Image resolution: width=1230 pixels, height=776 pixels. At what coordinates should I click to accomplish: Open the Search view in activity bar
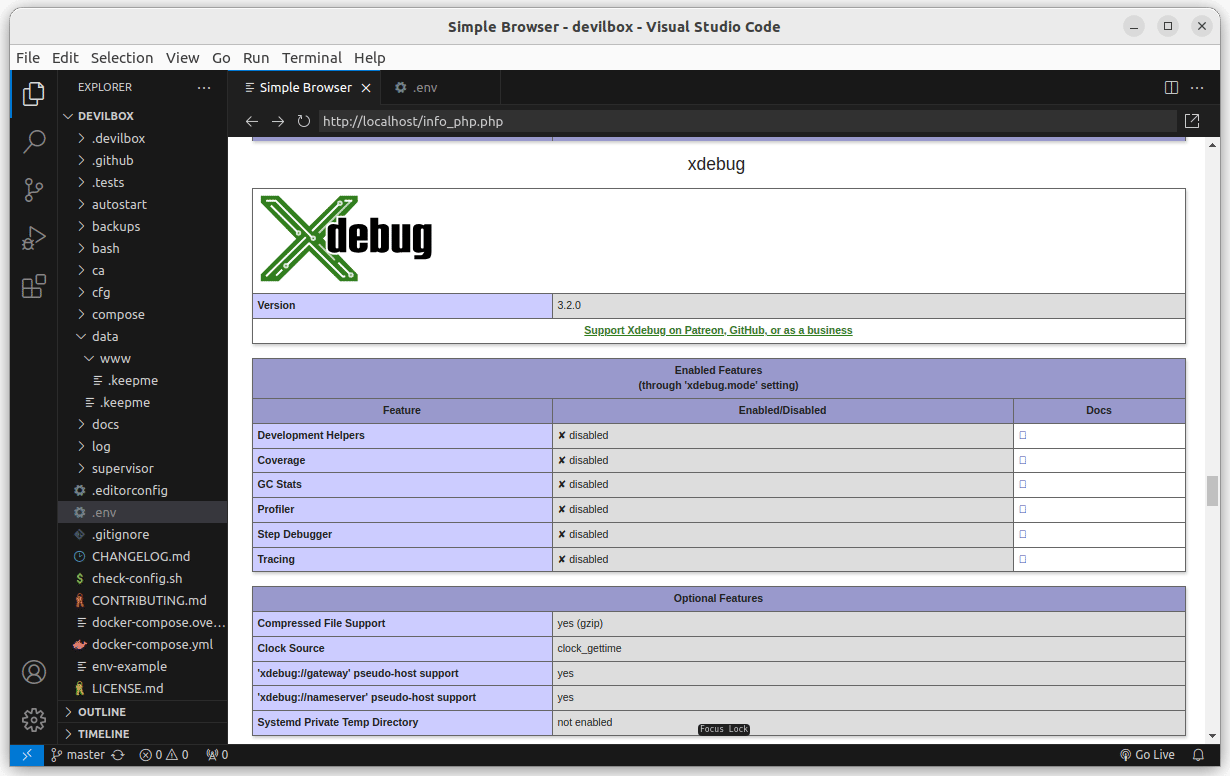coord(34,141)
